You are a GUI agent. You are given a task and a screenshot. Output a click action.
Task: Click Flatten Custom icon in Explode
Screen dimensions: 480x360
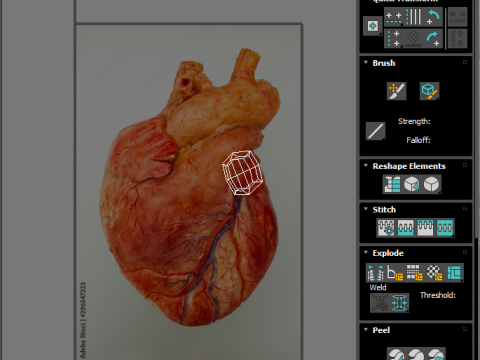(x=454, y=273)
